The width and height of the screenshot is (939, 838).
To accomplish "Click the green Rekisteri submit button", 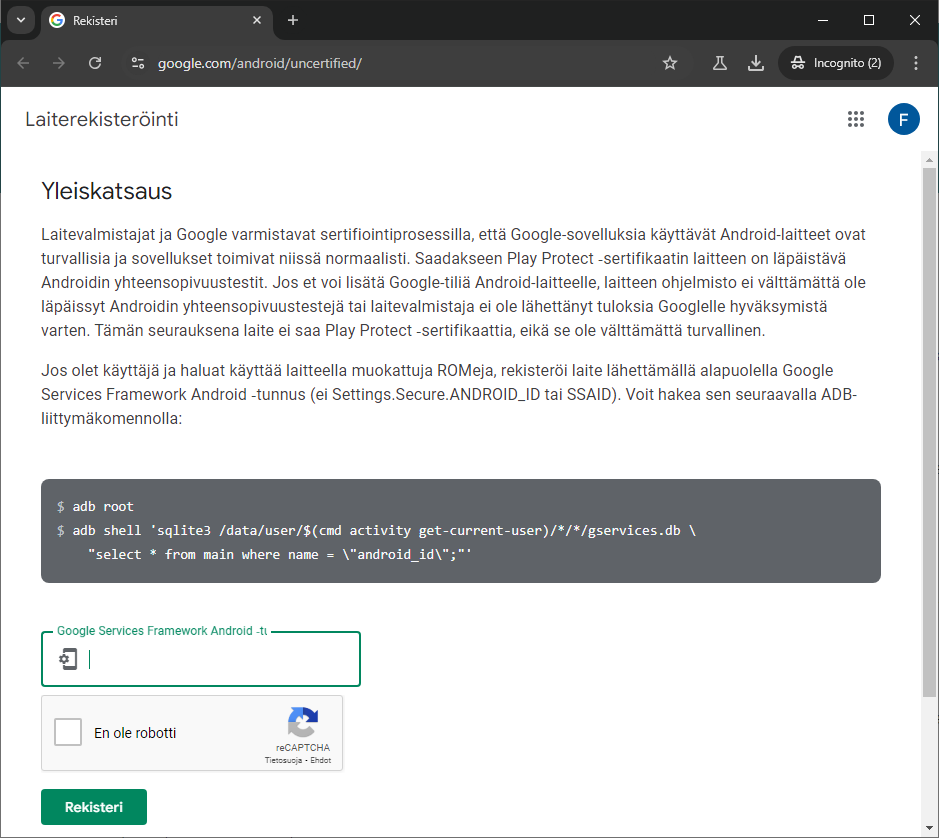I will 94,807.
